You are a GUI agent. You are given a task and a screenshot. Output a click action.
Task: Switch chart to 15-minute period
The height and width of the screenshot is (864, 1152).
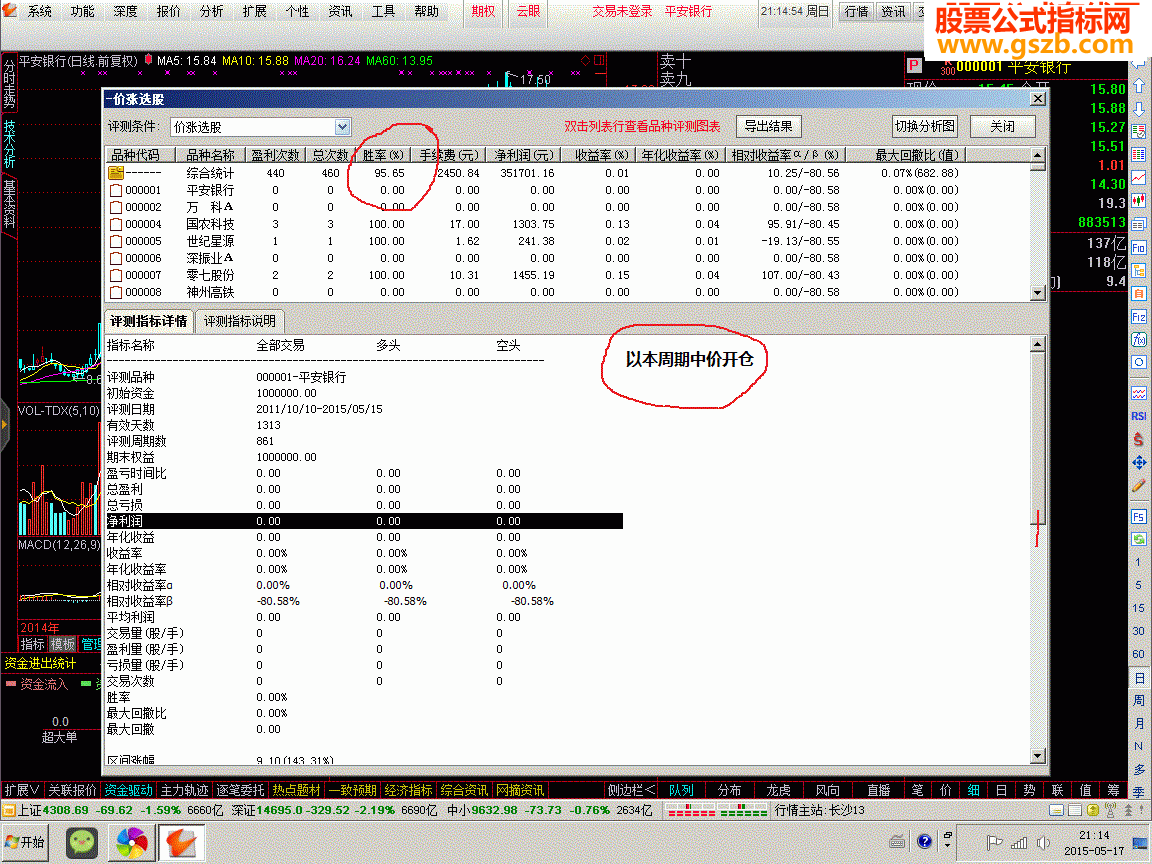[x=1138, y=608]
